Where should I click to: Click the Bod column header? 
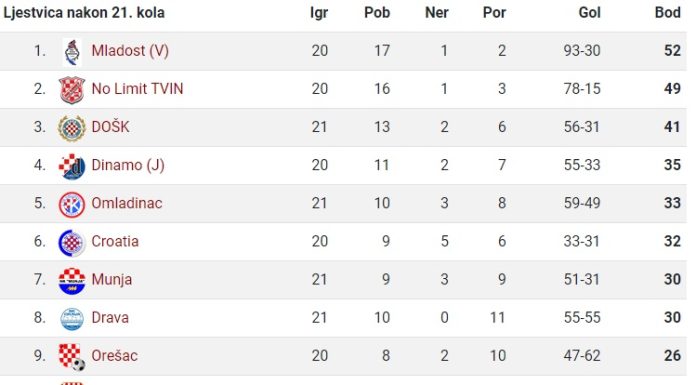coord(668,12)
